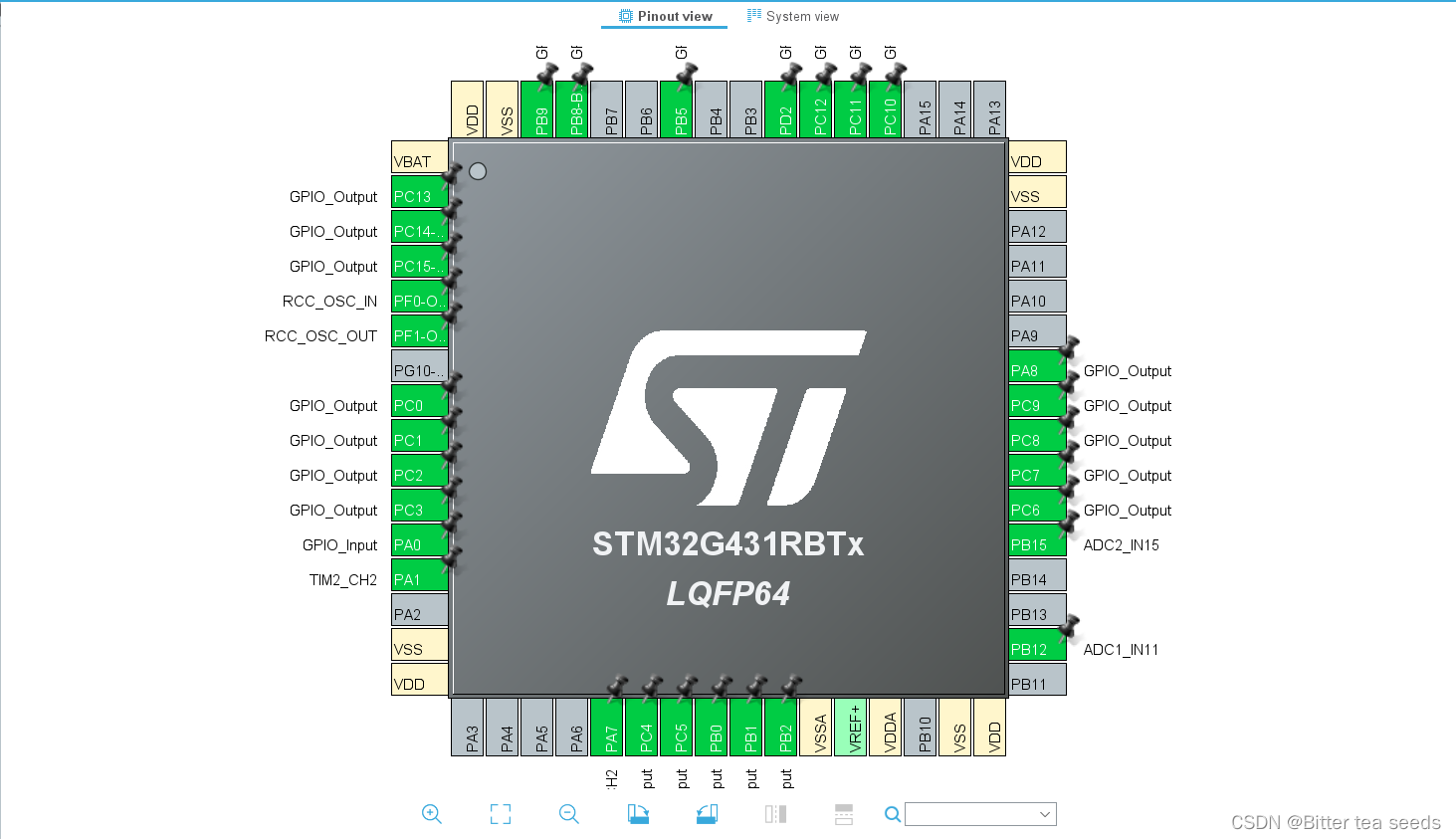Image resolution: width=1456 pixels, height=839 pixels.
Task: Click the PF0-OSC_IN pin
Action: (419, 297)
